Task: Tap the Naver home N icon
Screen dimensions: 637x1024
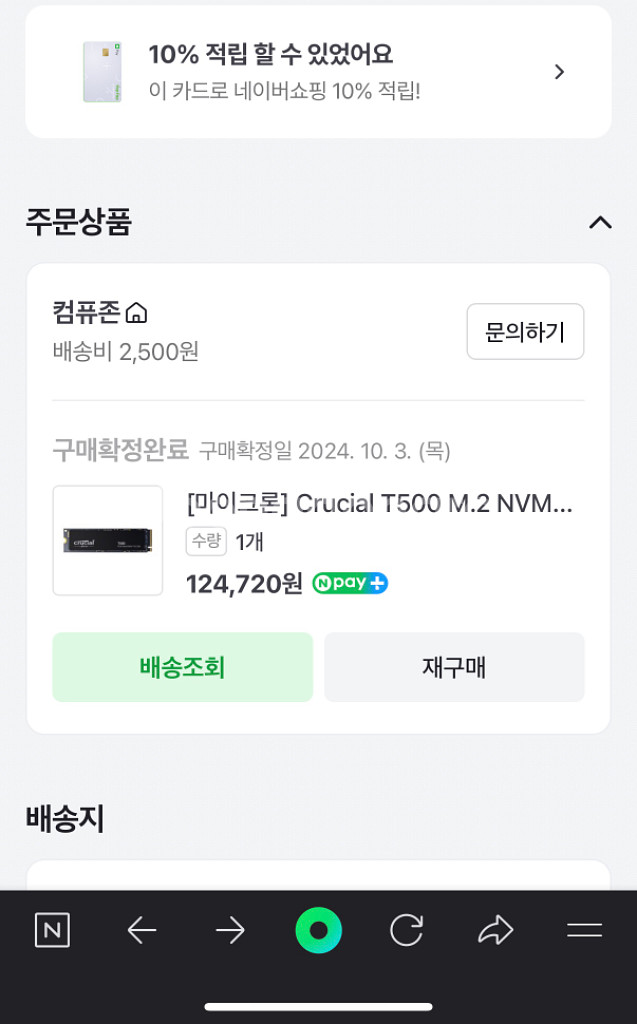Action: pos(52,930)
